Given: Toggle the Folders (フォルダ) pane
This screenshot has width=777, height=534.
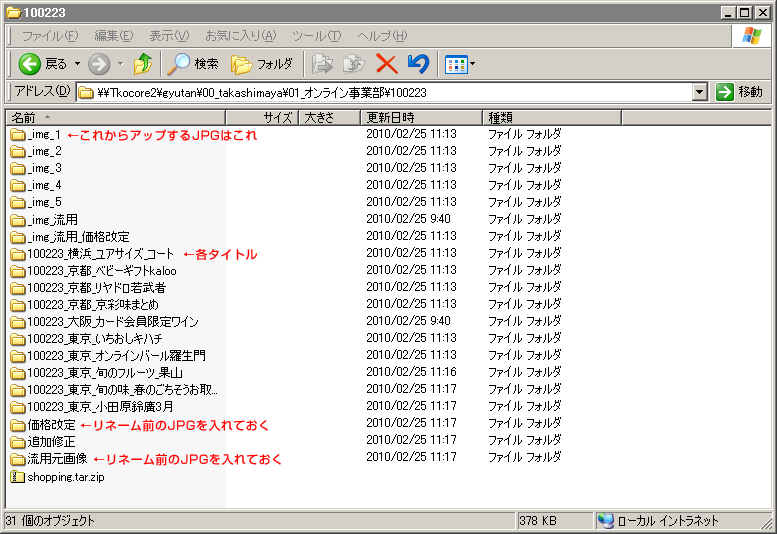Looking at the screenshot, I should (262, 64).
